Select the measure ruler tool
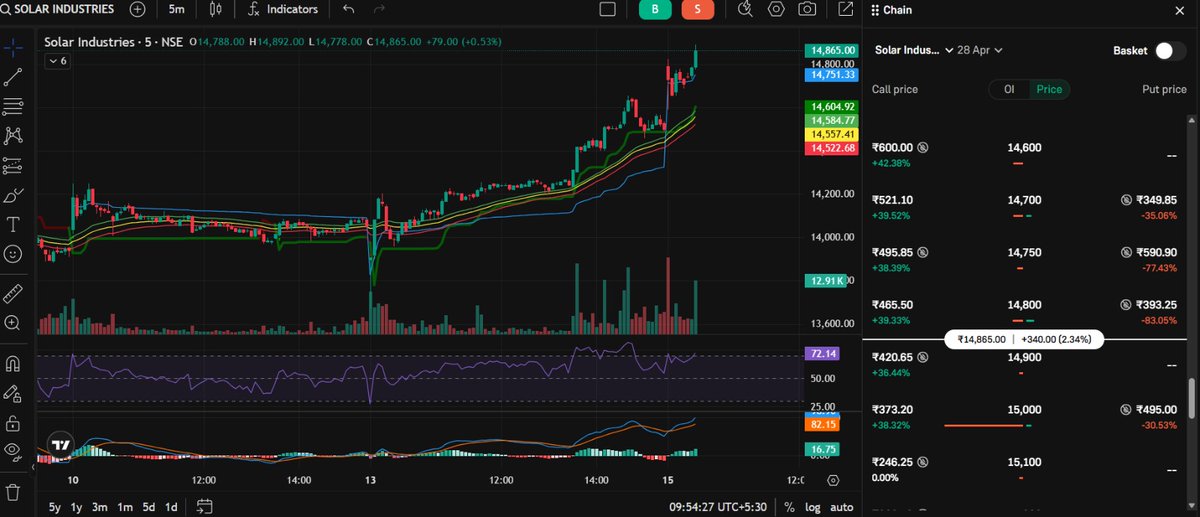The image size is (1200, 517). point(13,294)
